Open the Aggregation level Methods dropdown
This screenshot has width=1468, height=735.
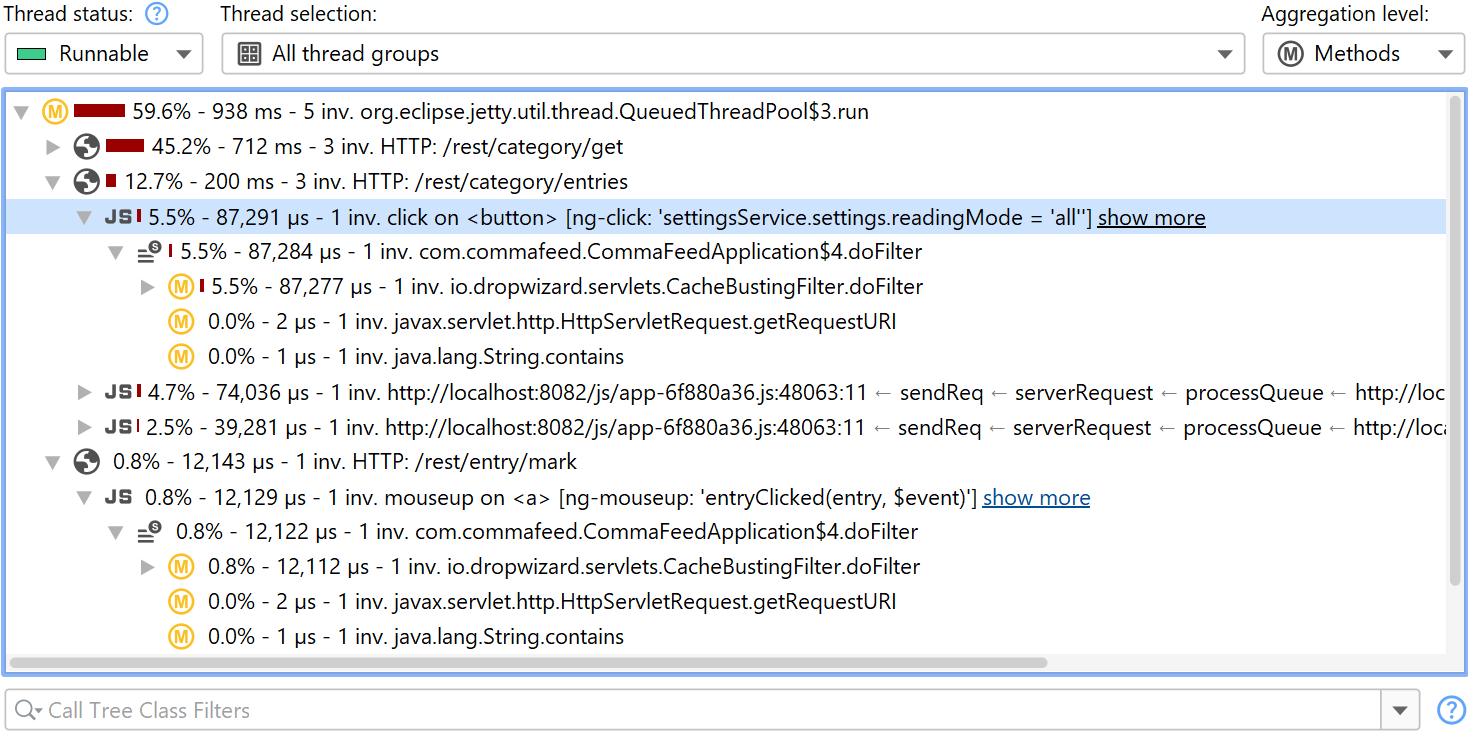pos(1361,54)
